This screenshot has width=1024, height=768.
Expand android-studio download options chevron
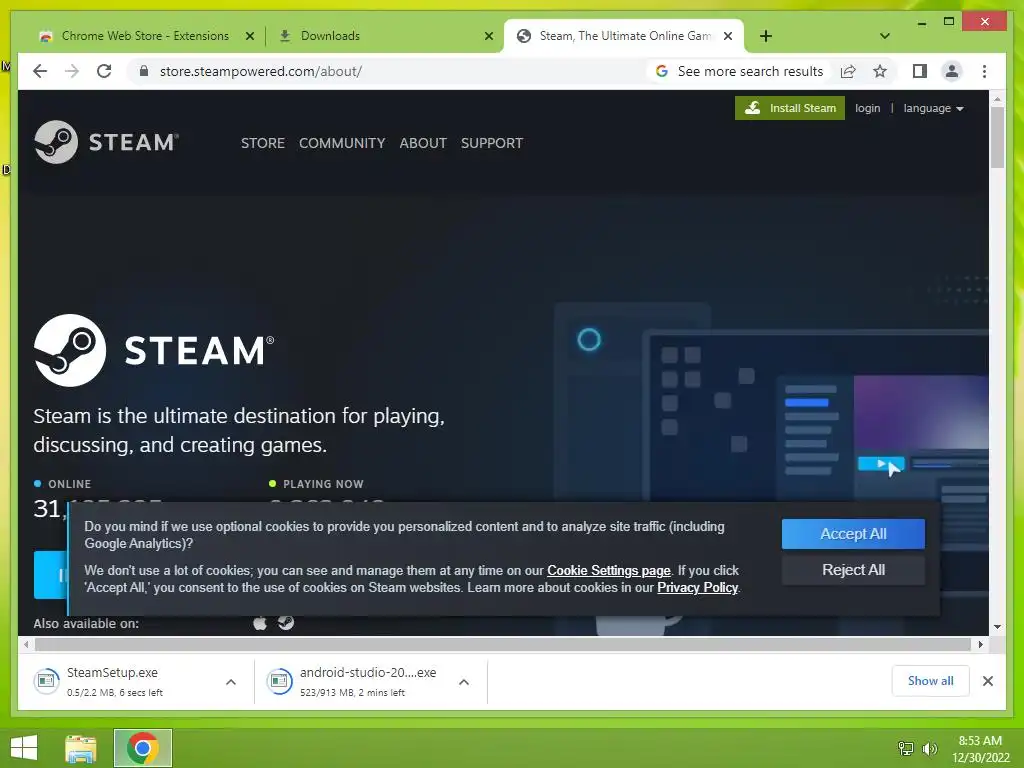click(464, 682)
